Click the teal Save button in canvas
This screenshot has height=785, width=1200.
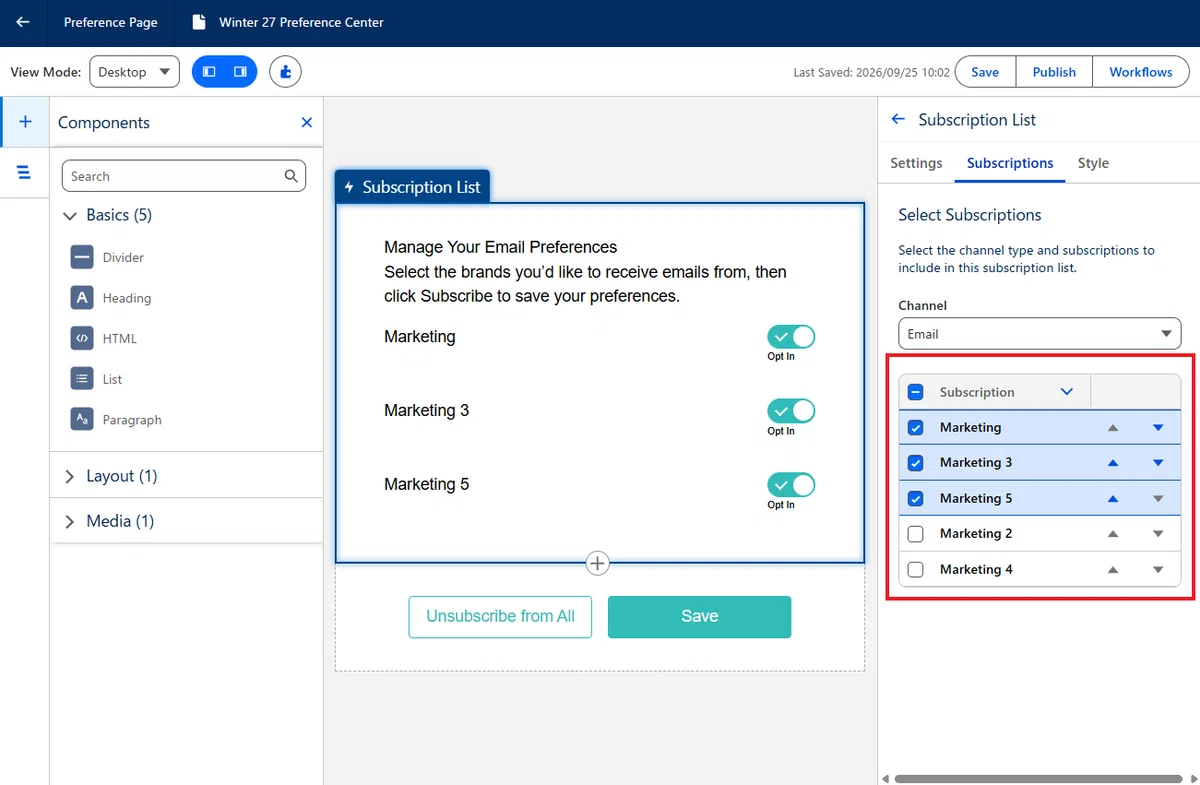point(699,617)
